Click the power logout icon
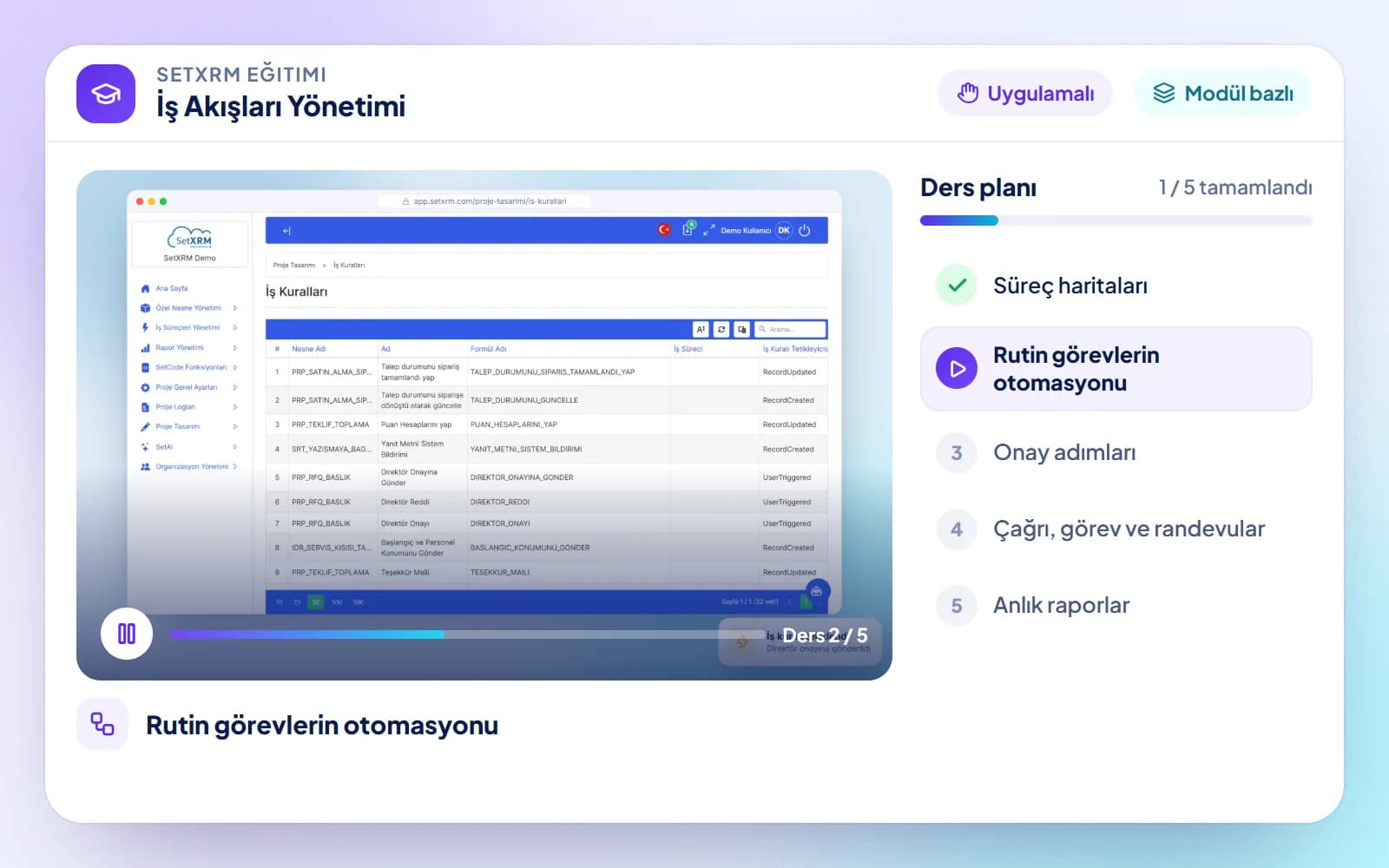The width and height of the screenshot is (1389, 868). pyautogui.click(x=805, y=230)
